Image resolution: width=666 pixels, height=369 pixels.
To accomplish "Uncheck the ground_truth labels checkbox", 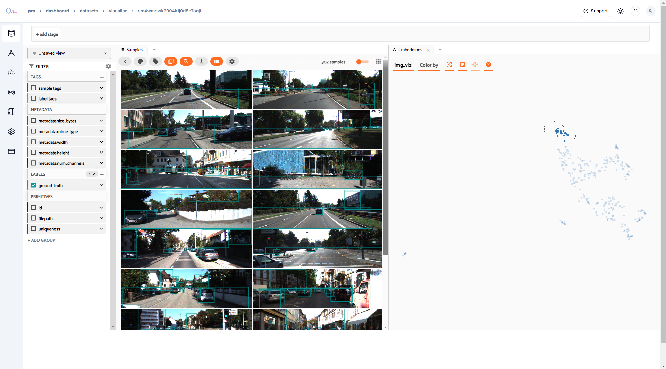I will tap(34, 185).
